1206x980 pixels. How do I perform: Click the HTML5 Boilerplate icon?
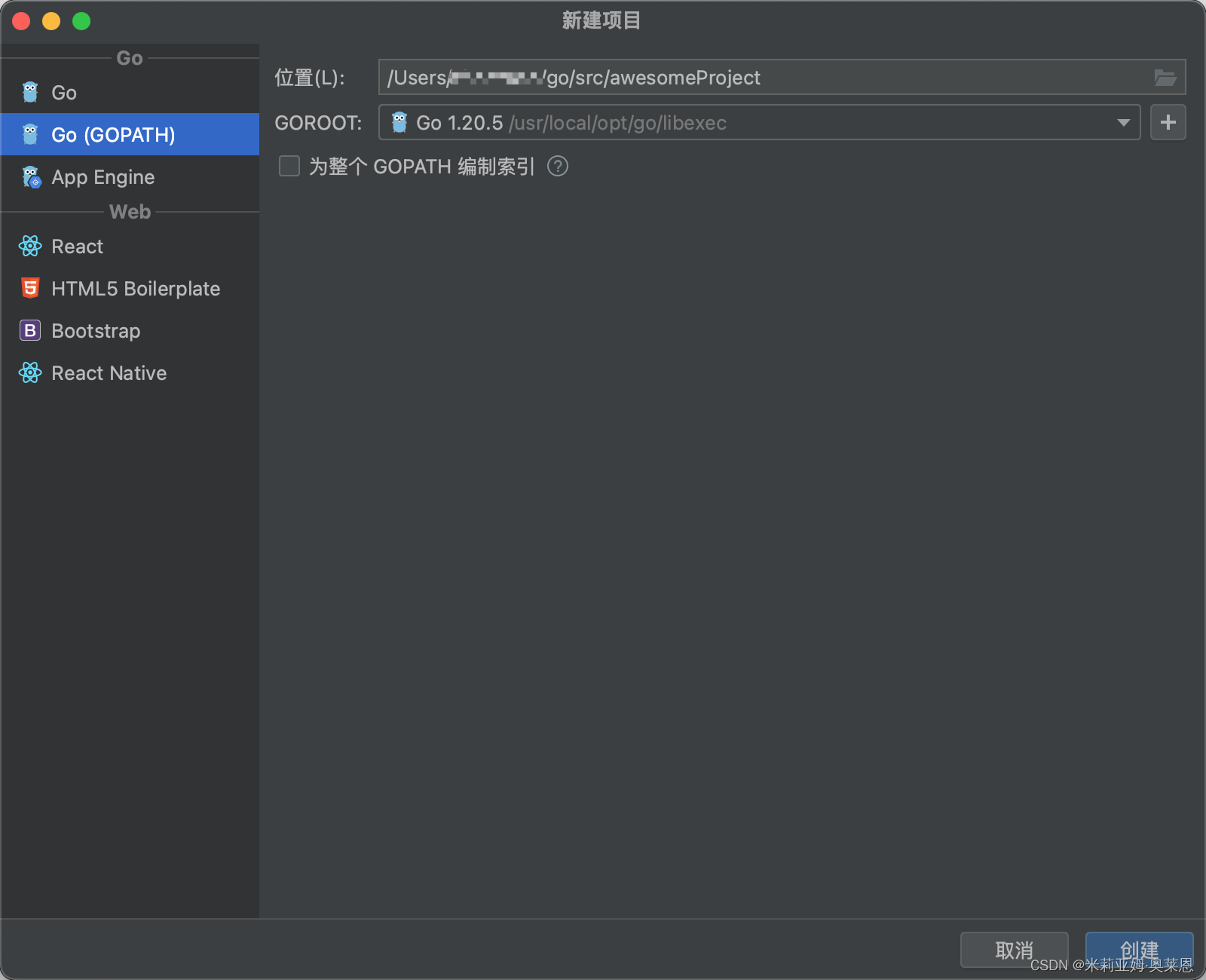tap(29, 288)
